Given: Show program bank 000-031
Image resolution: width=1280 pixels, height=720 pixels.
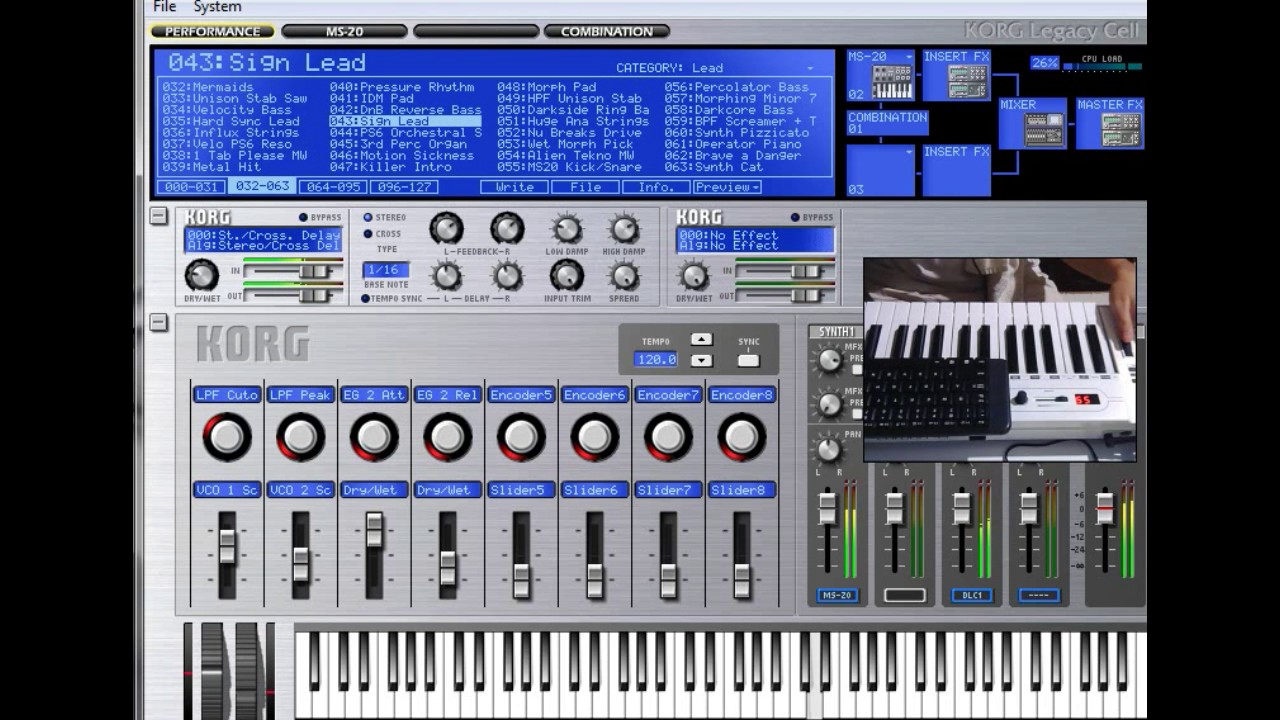Looking at the screenshot, I should pyautogui.click(x=192, y=187).
